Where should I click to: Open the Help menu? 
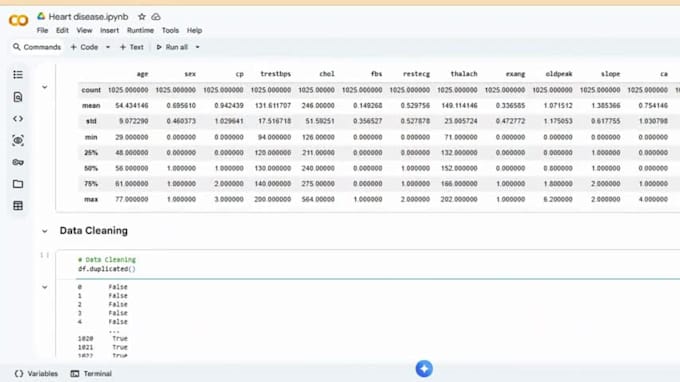tap(194, 30)
